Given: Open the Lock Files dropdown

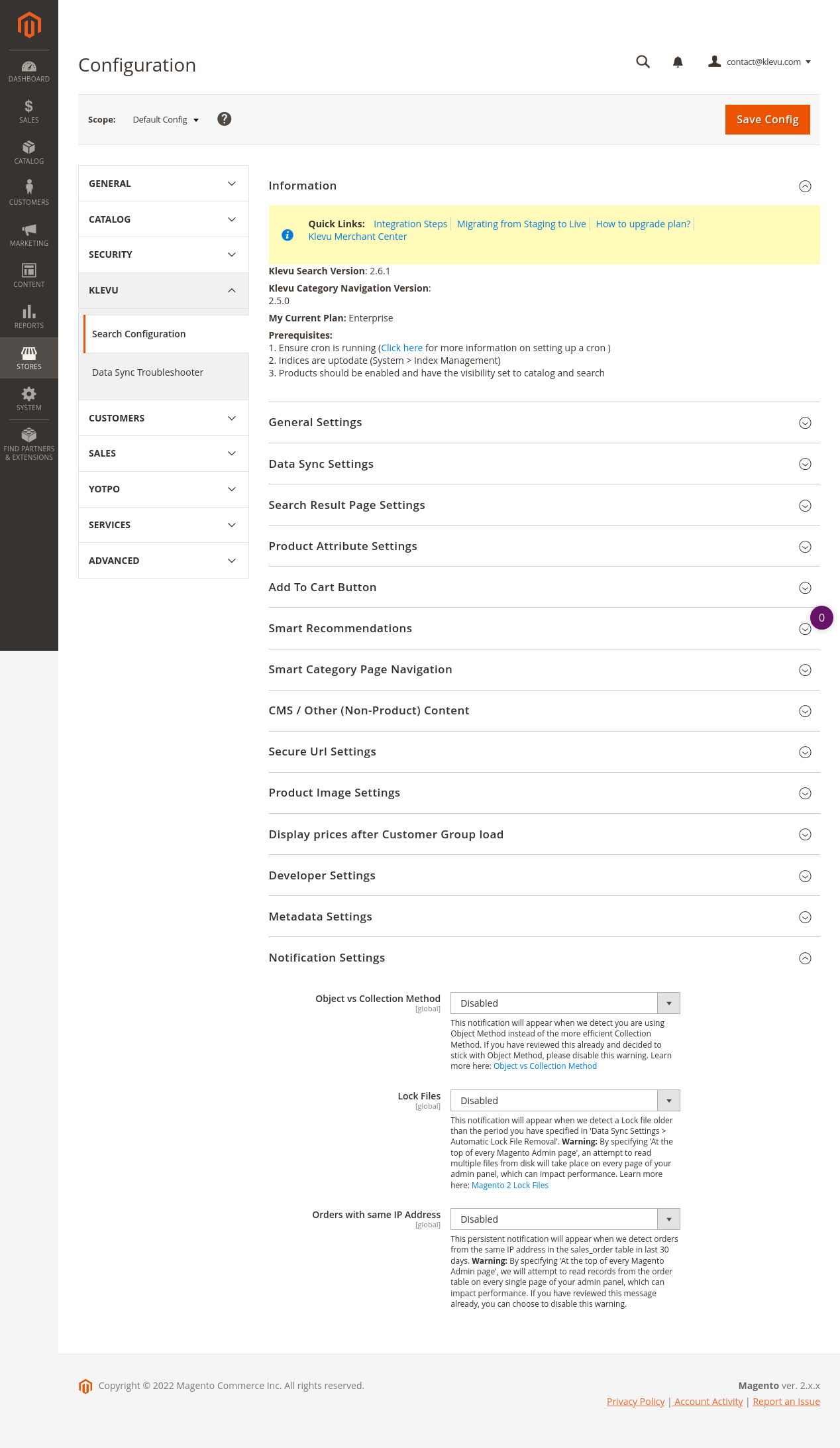Looking at the screenshot, I should (x=565, y=1101).
